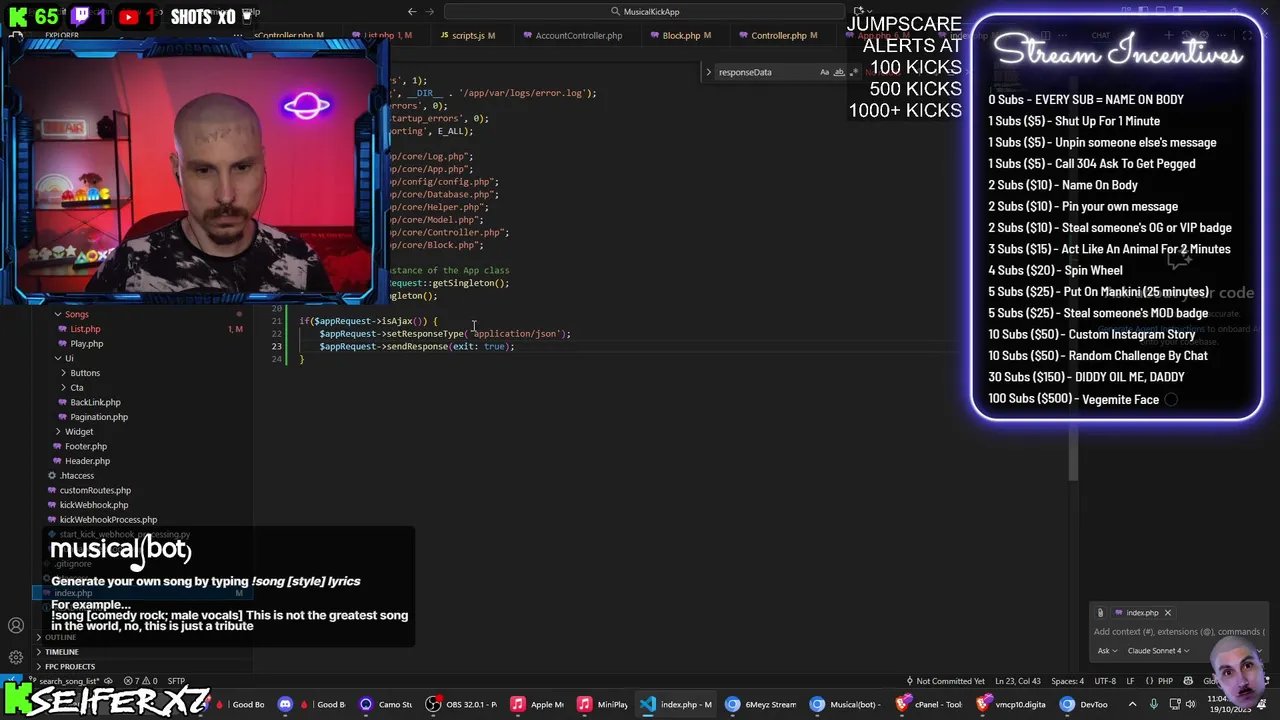1280x720 pixels.
Task: Click the errors and warnings count in the status bar
Action: (141, 681)
